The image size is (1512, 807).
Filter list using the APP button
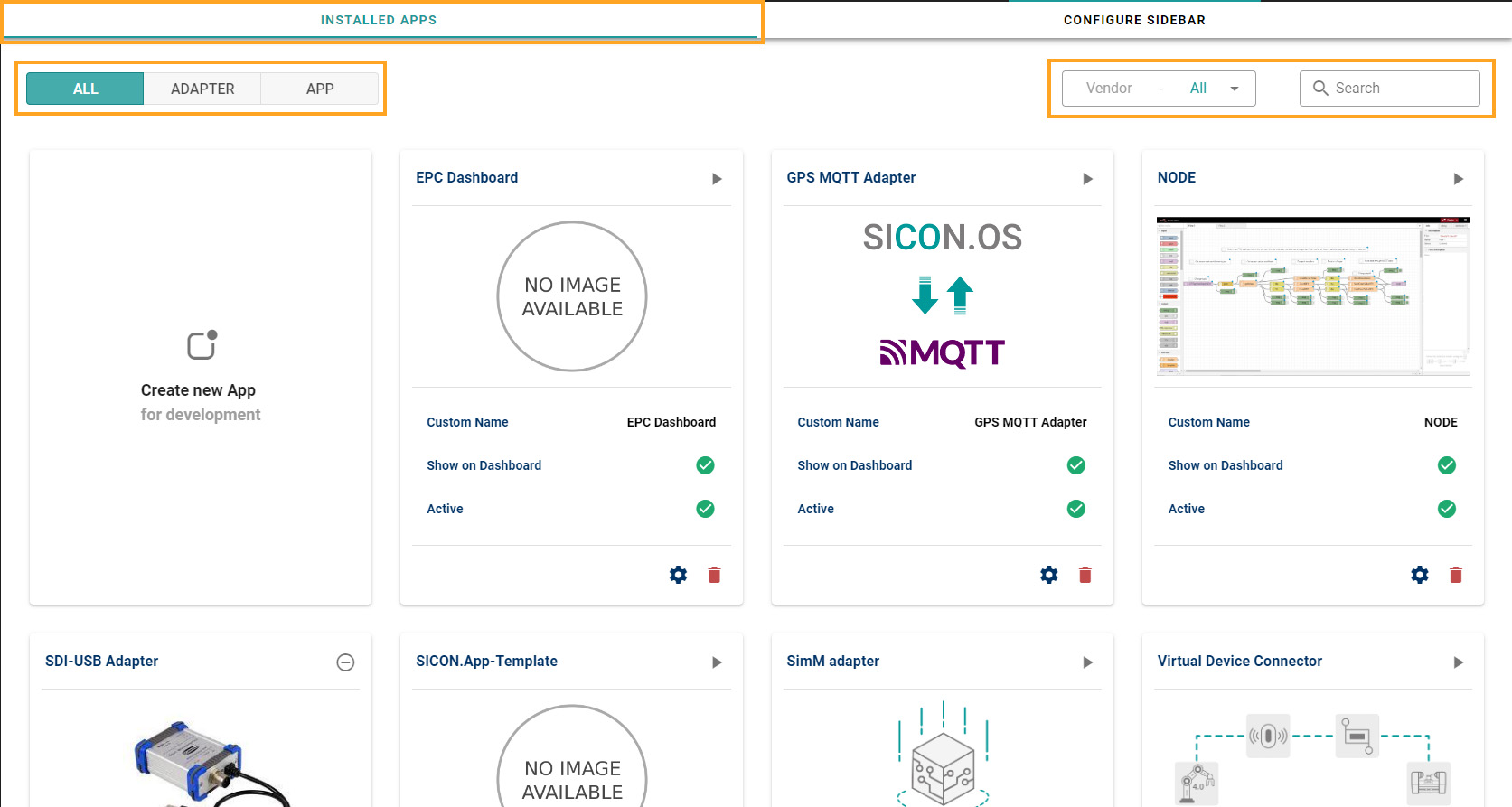320,89
